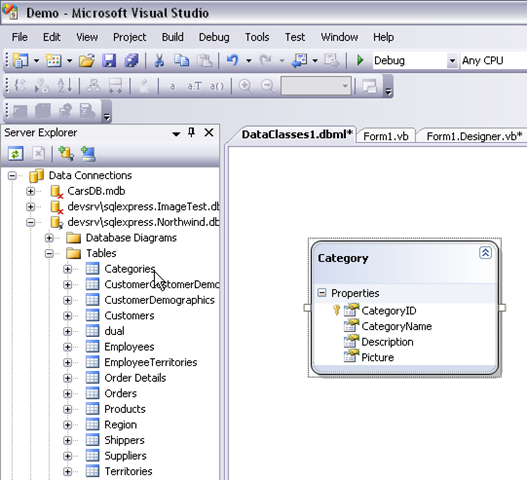Expand the CarsDB.mdb connection node
The width and height of the screenshot is (527, 480).
[30, 191]
